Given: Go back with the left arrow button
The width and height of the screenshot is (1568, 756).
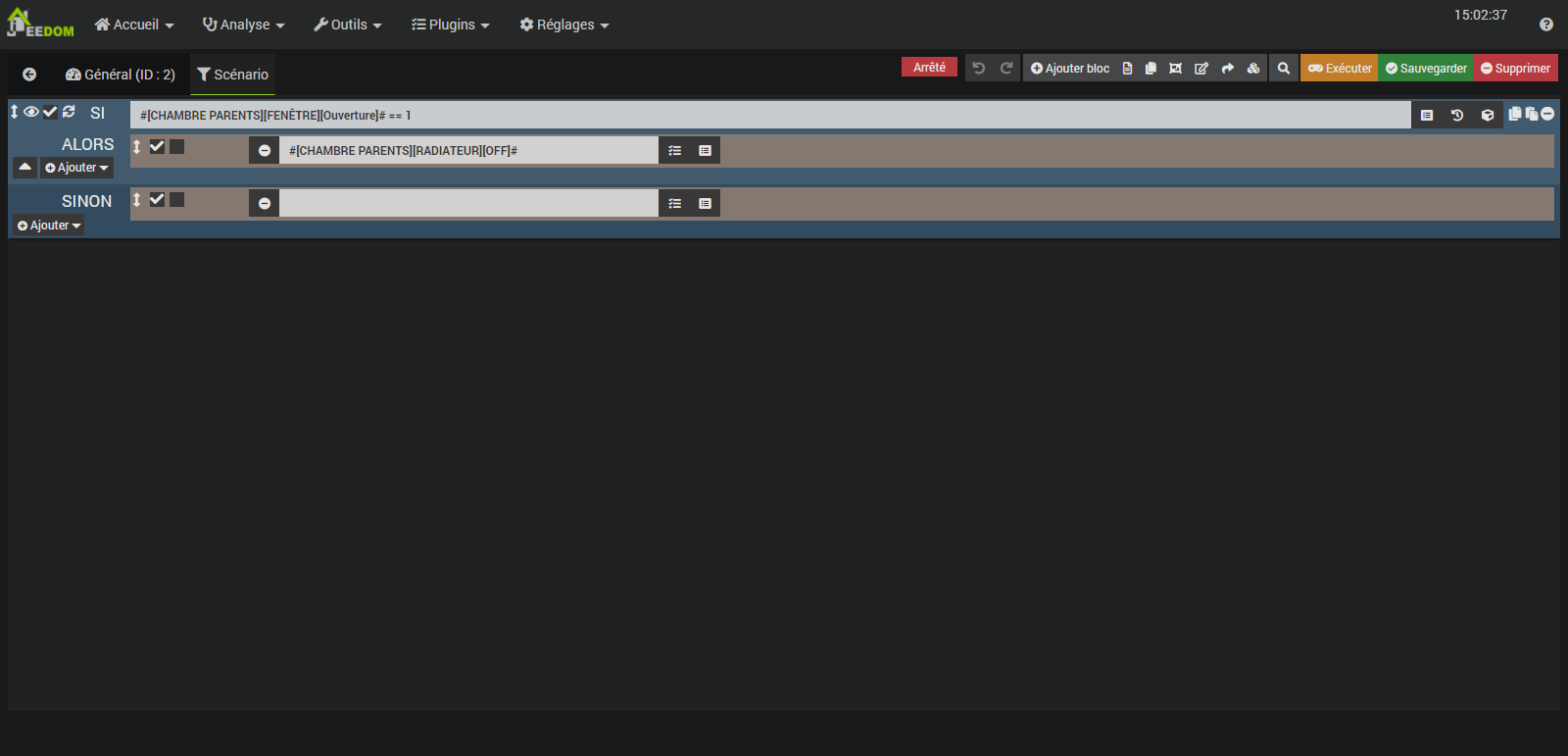Looking at the screenshot, I should [29, 75].
